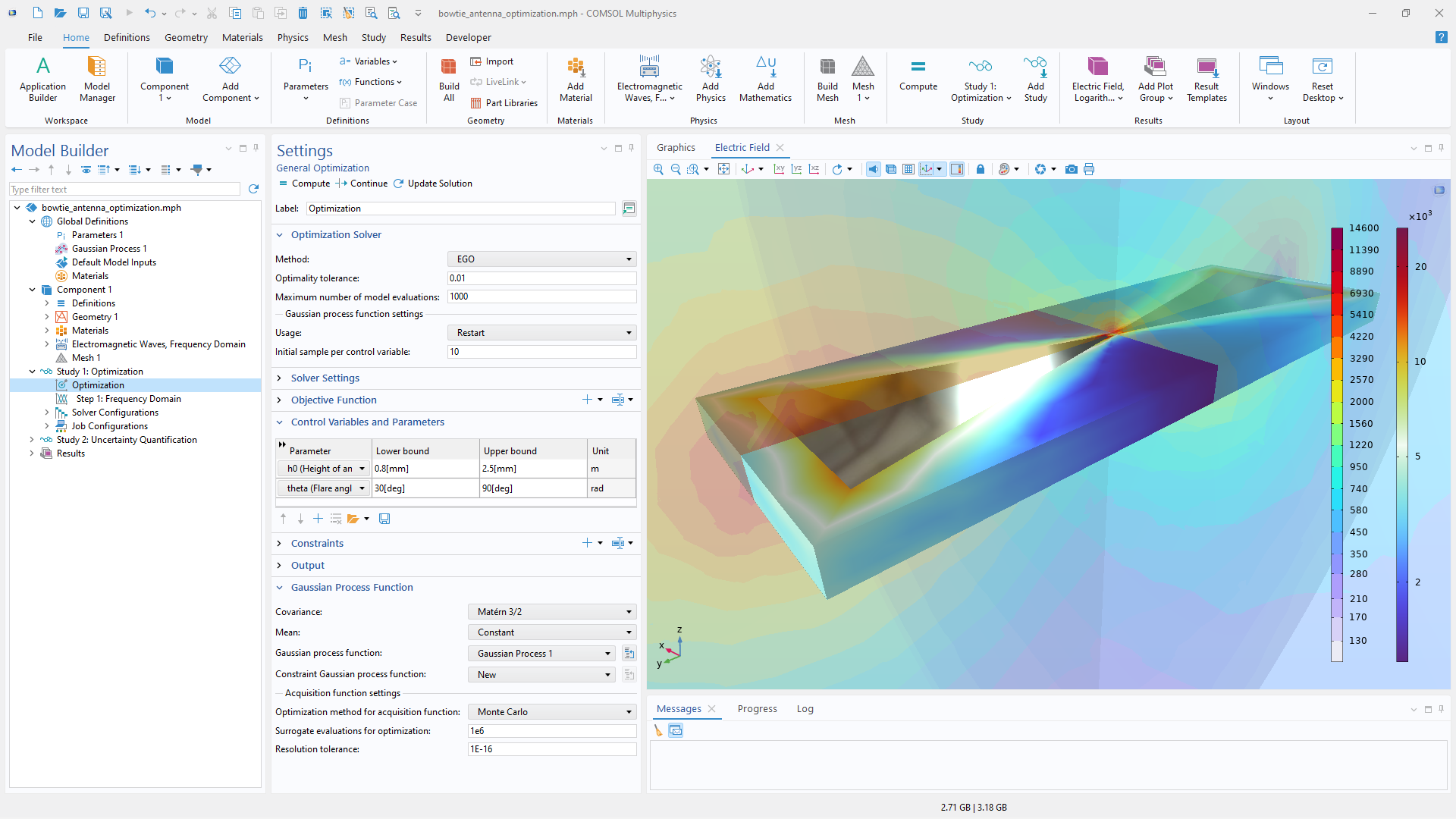Open the Geometry ribbon tab
This screenshot has width=1456, height=819.
pos(186,37)
